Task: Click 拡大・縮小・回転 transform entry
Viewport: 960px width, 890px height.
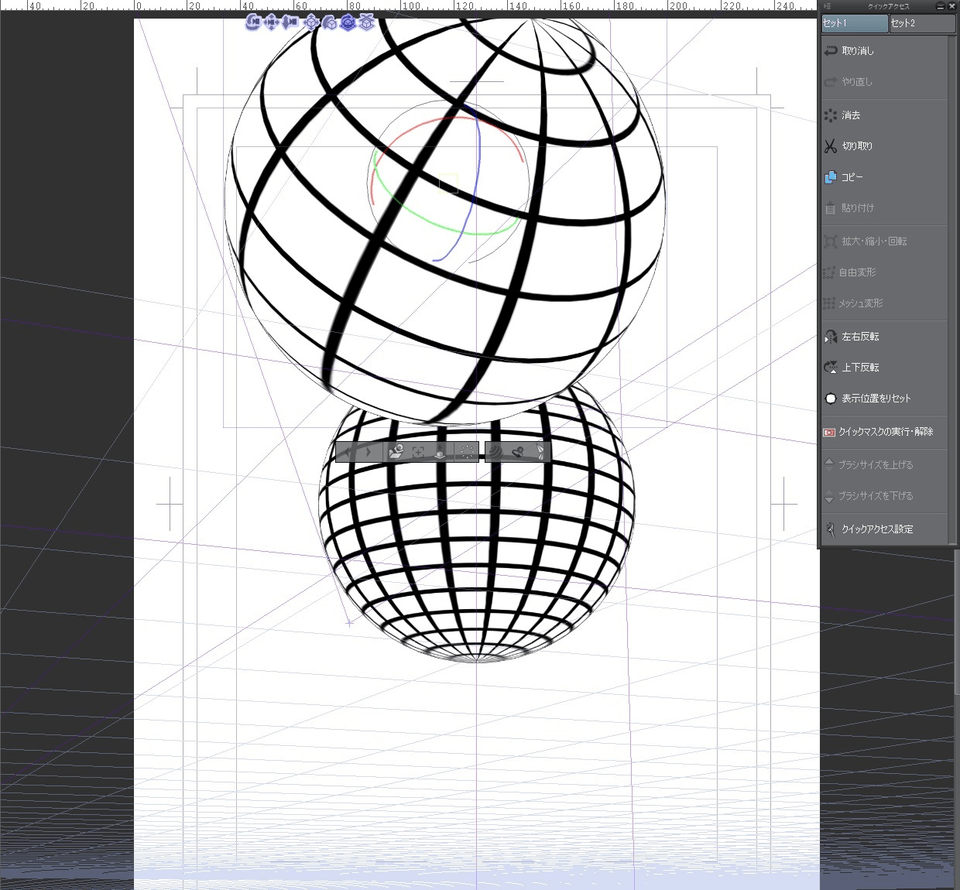Action: click(885, 241)
